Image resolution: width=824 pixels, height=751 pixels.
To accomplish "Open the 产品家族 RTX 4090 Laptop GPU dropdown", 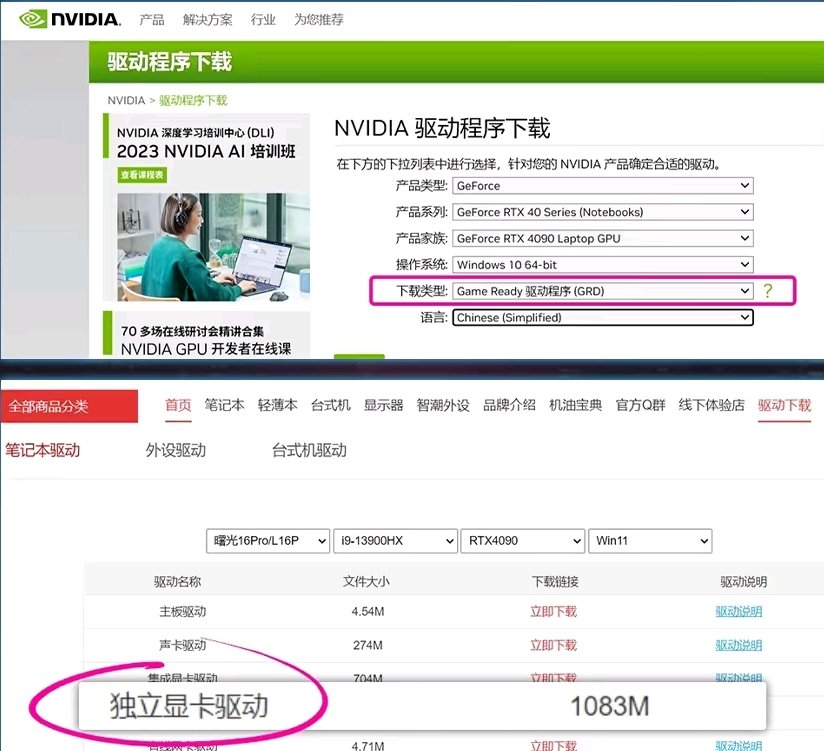I will (x=602, y=239).
